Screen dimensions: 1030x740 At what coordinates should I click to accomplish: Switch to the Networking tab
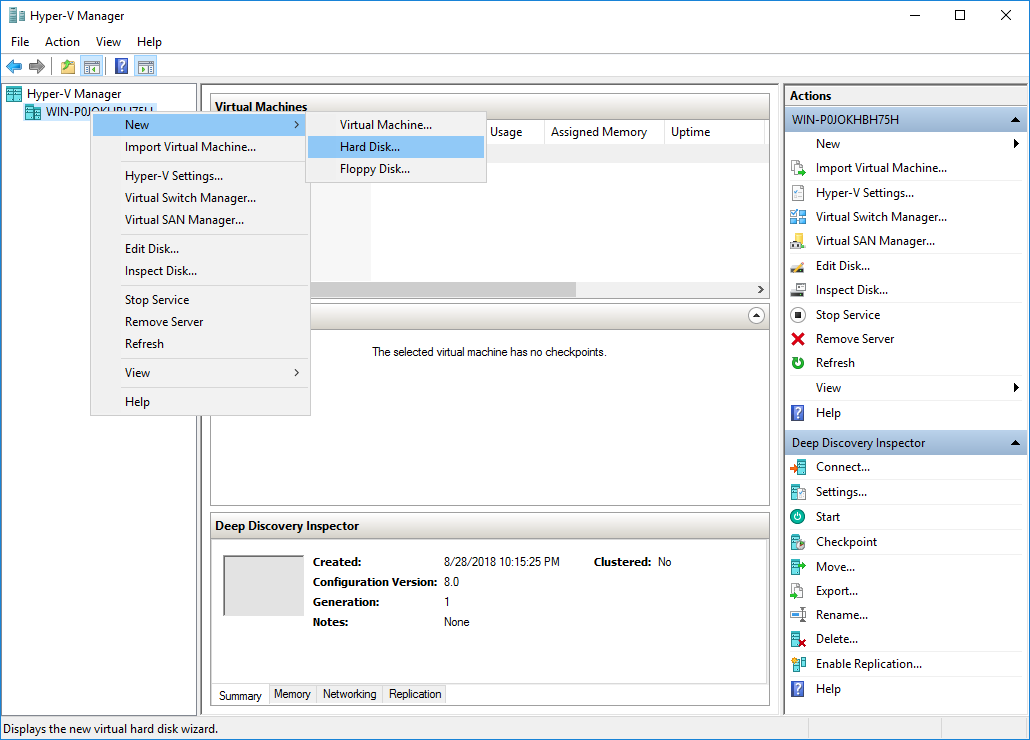pos(348,694)
